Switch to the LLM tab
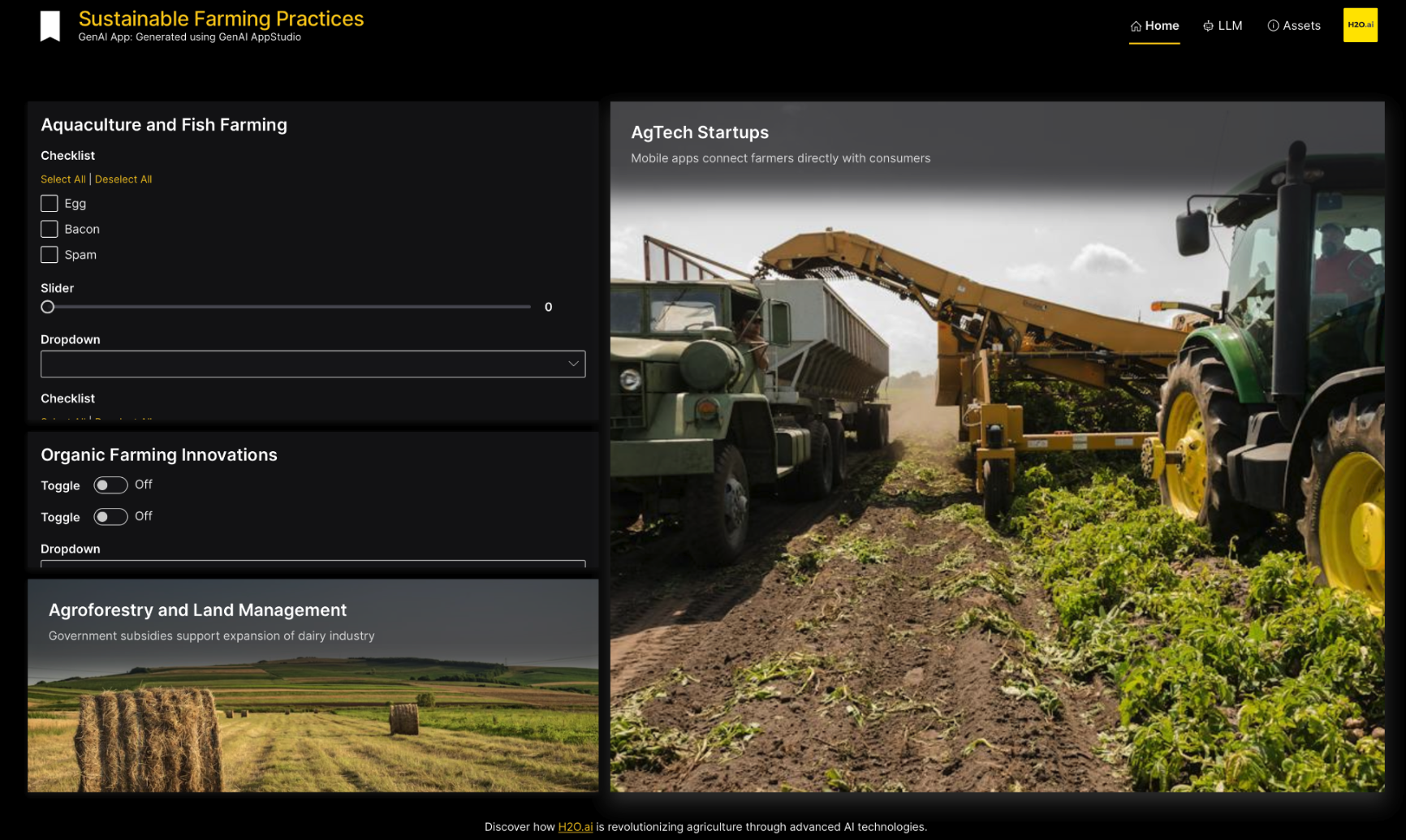 1230,26
